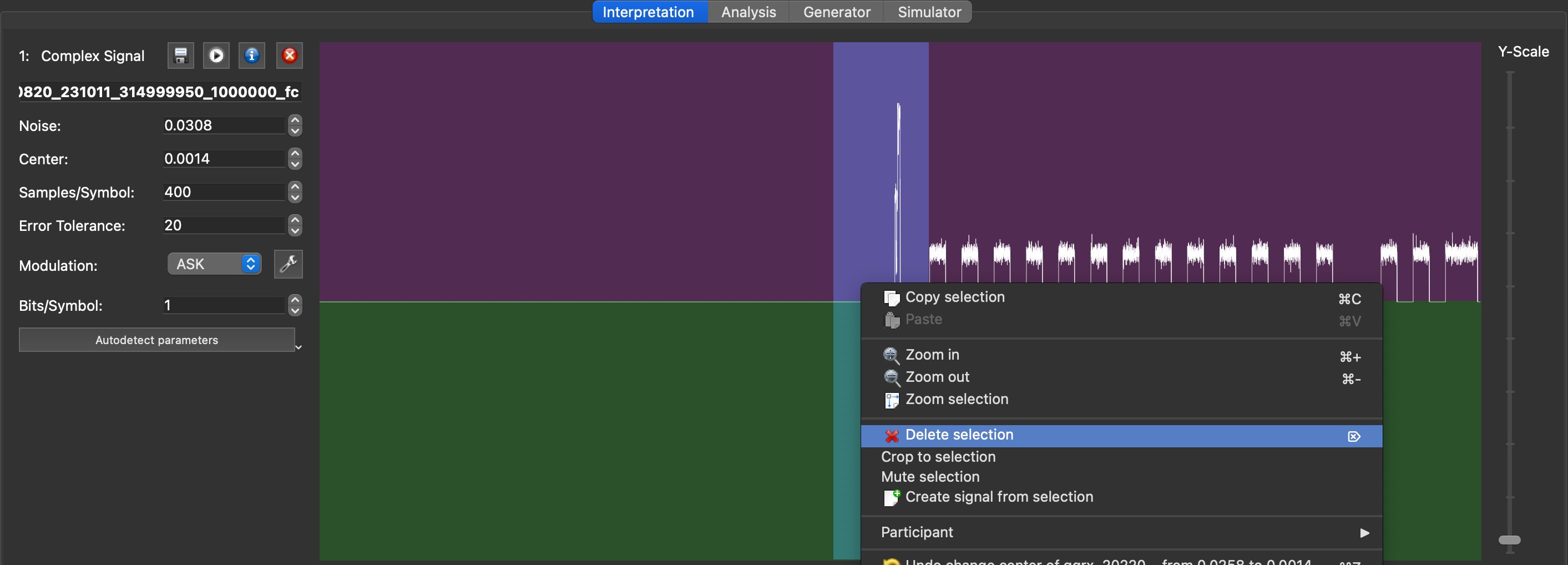Click the Center input field
The image size is (1568, 565).
pos(224,159)
